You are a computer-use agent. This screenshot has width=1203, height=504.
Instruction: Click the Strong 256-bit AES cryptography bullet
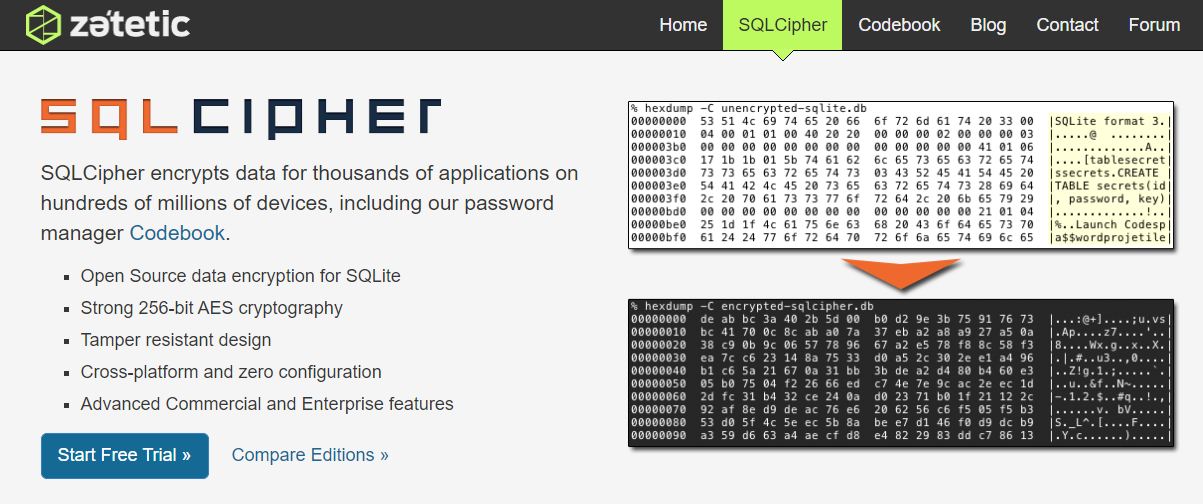(211, 308)
